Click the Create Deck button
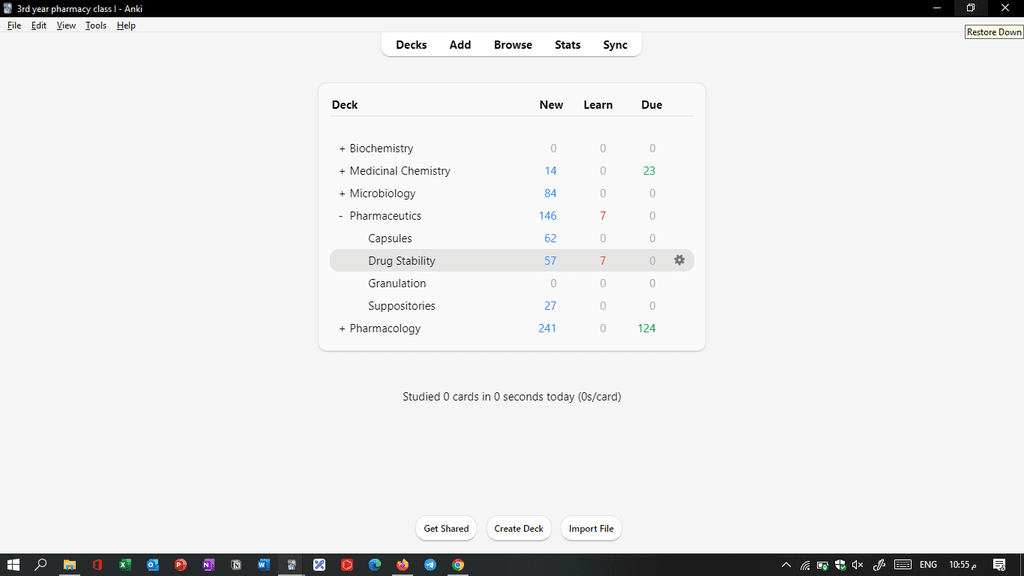The height and width of the screenshot is (576, 1024). [519, 528]
